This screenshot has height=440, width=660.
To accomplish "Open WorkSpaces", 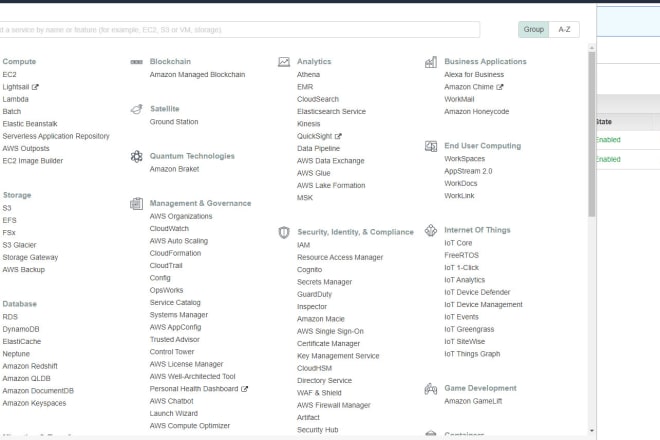I will (465, 159).
